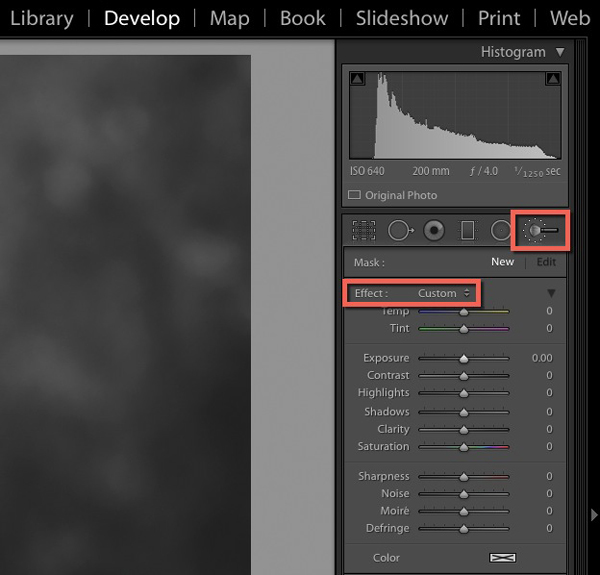Click the f/4.0 aperture readout
Screen dimensions: 600x575
click(x=484, y=171)
